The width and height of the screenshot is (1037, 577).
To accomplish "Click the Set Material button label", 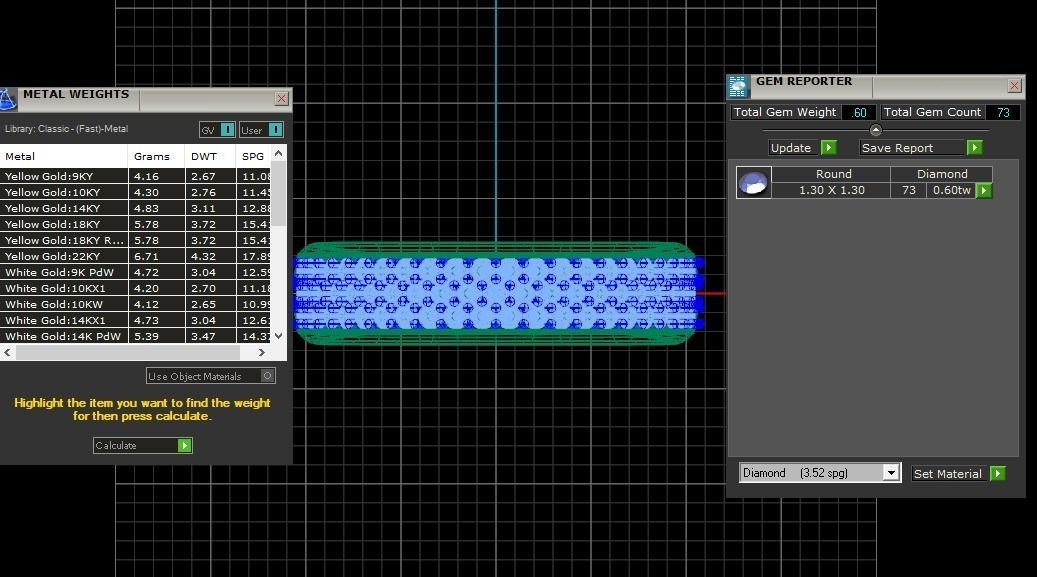I will (947, 474).
